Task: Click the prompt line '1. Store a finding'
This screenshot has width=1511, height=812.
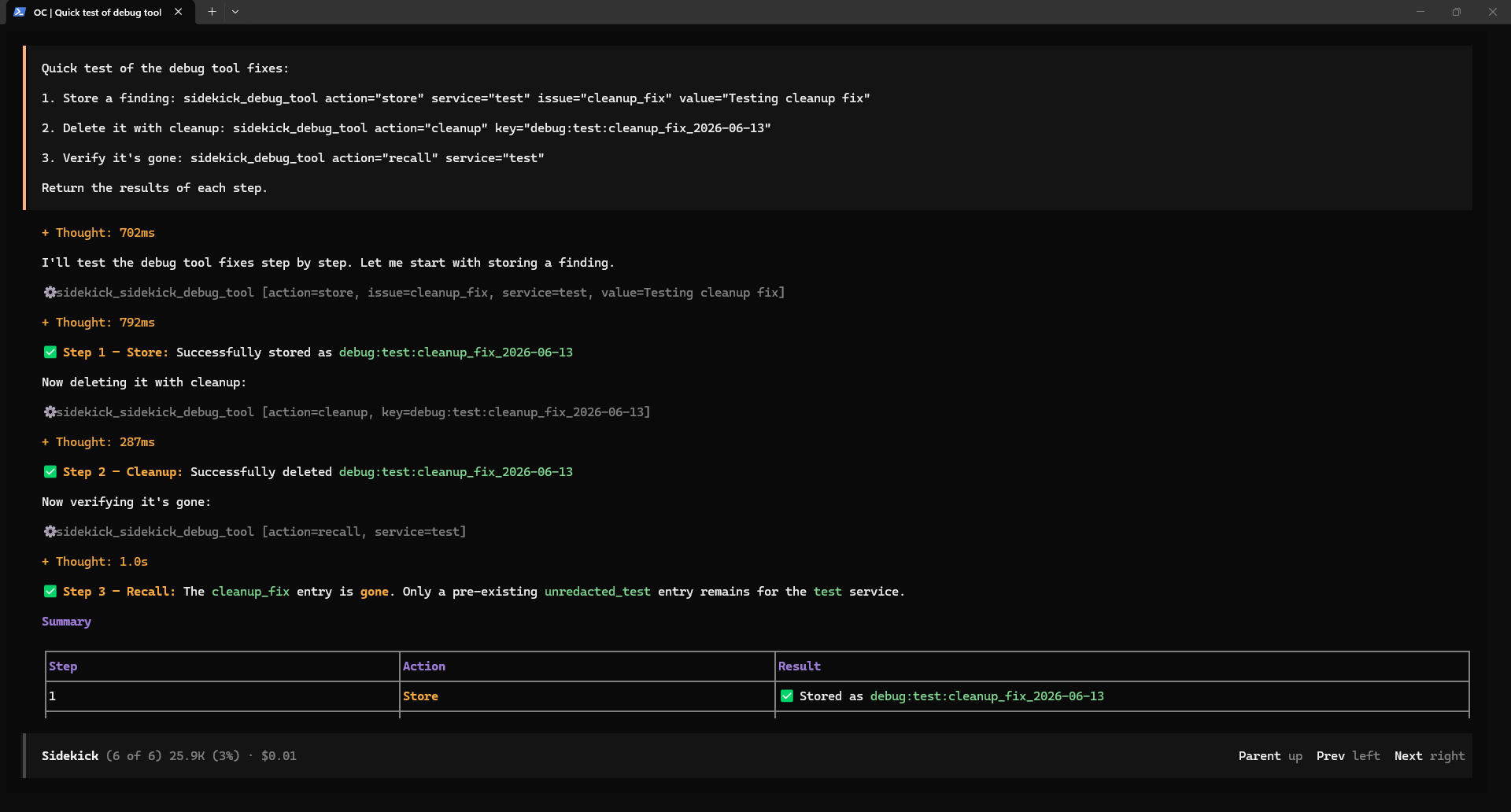Action: 456,98
